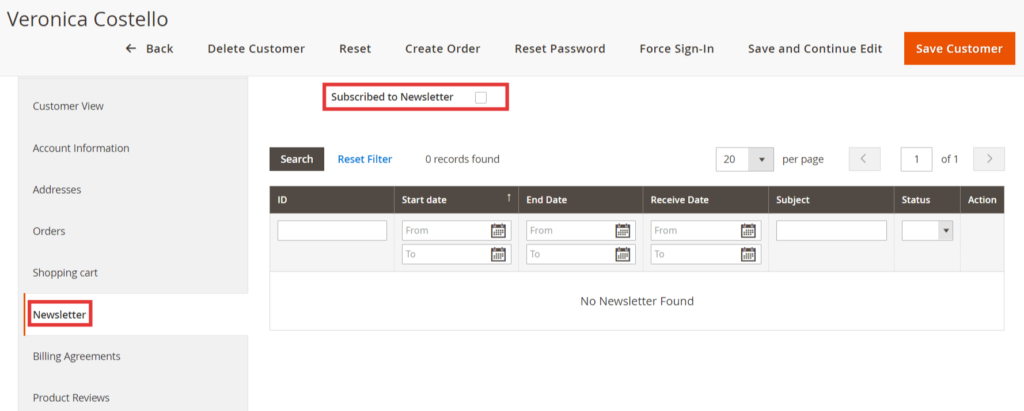Open calendar for End Date To
Screen dimensions: 1024x411
click(x=623, y=254)
